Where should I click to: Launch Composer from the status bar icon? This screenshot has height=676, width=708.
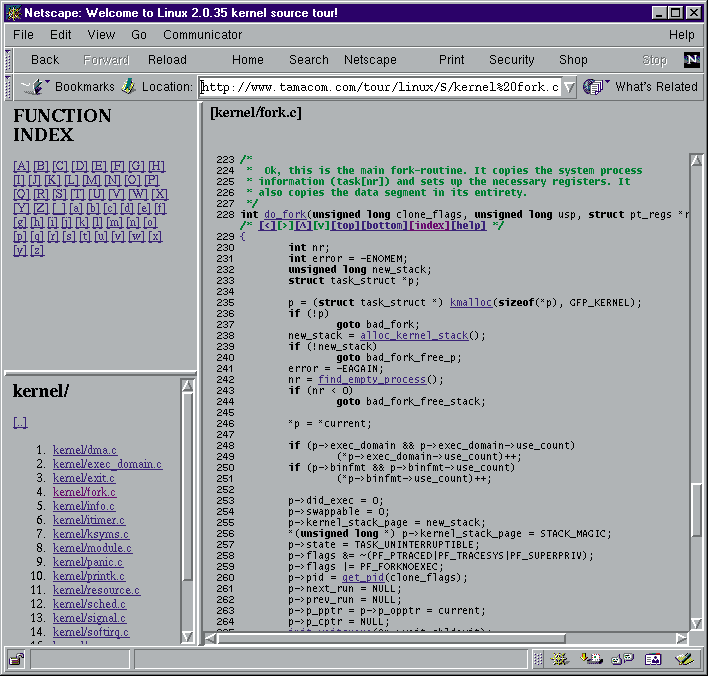click(684, 659)
